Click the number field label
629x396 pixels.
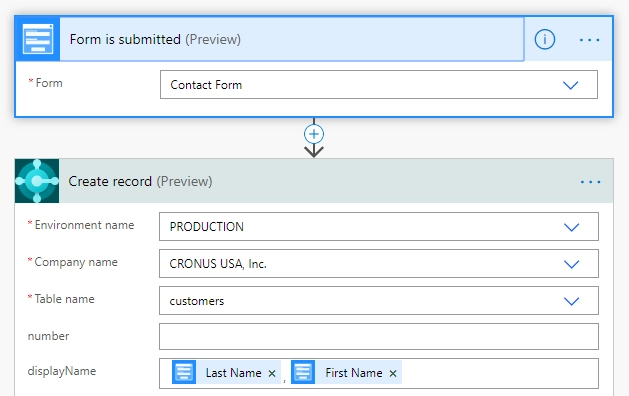pos(48,336)
